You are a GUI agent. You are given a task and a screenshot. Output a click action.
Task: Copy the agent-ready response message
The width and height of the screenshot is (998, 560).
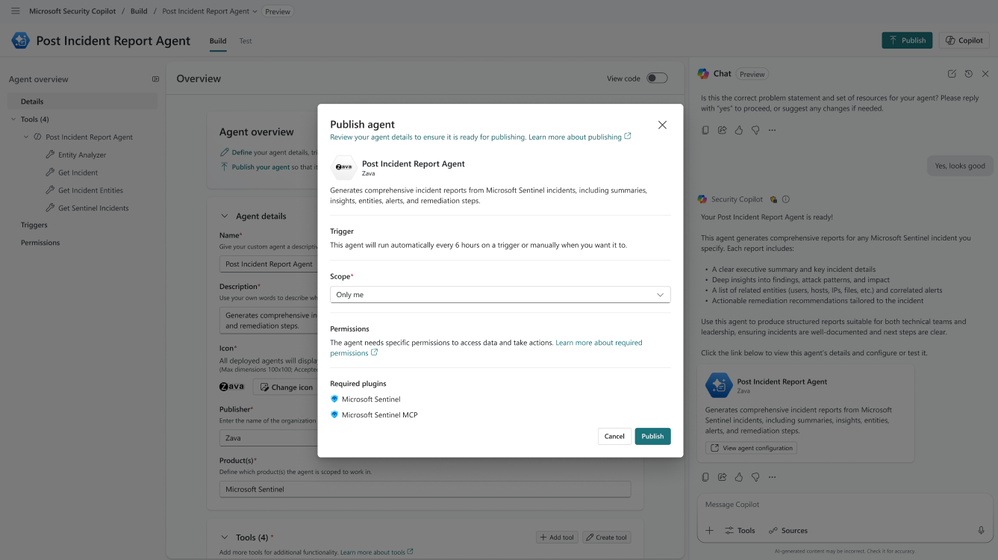tap(705, 477)
